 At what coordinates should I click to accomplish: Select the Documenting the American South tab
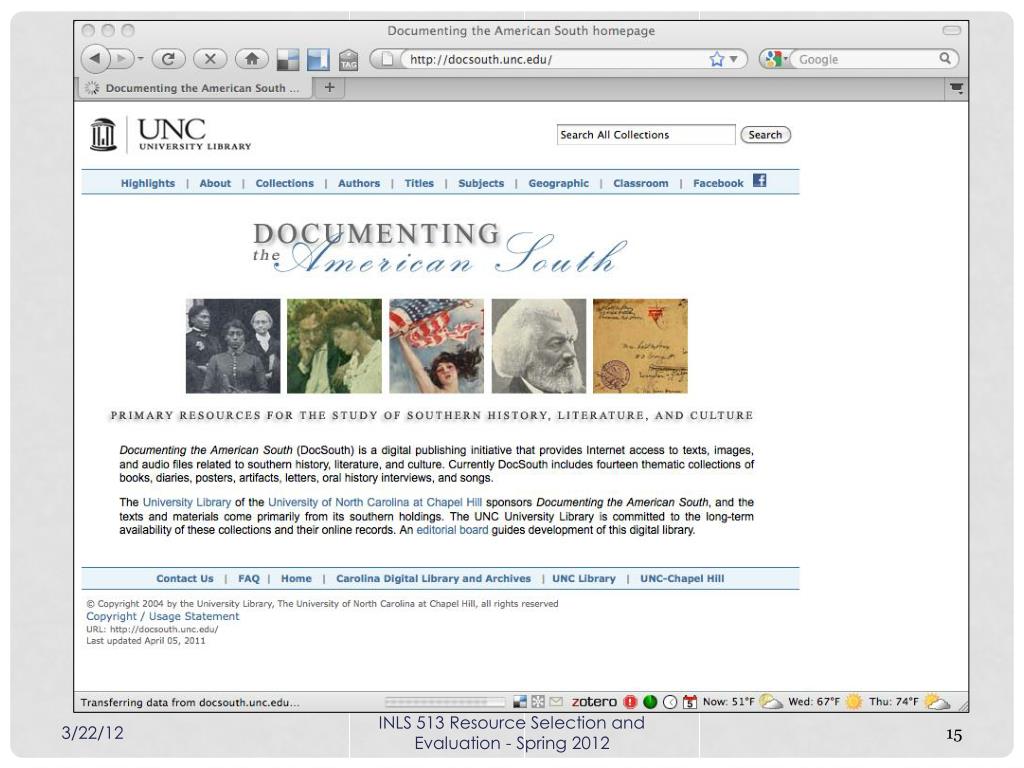click(x=194, y=88)
